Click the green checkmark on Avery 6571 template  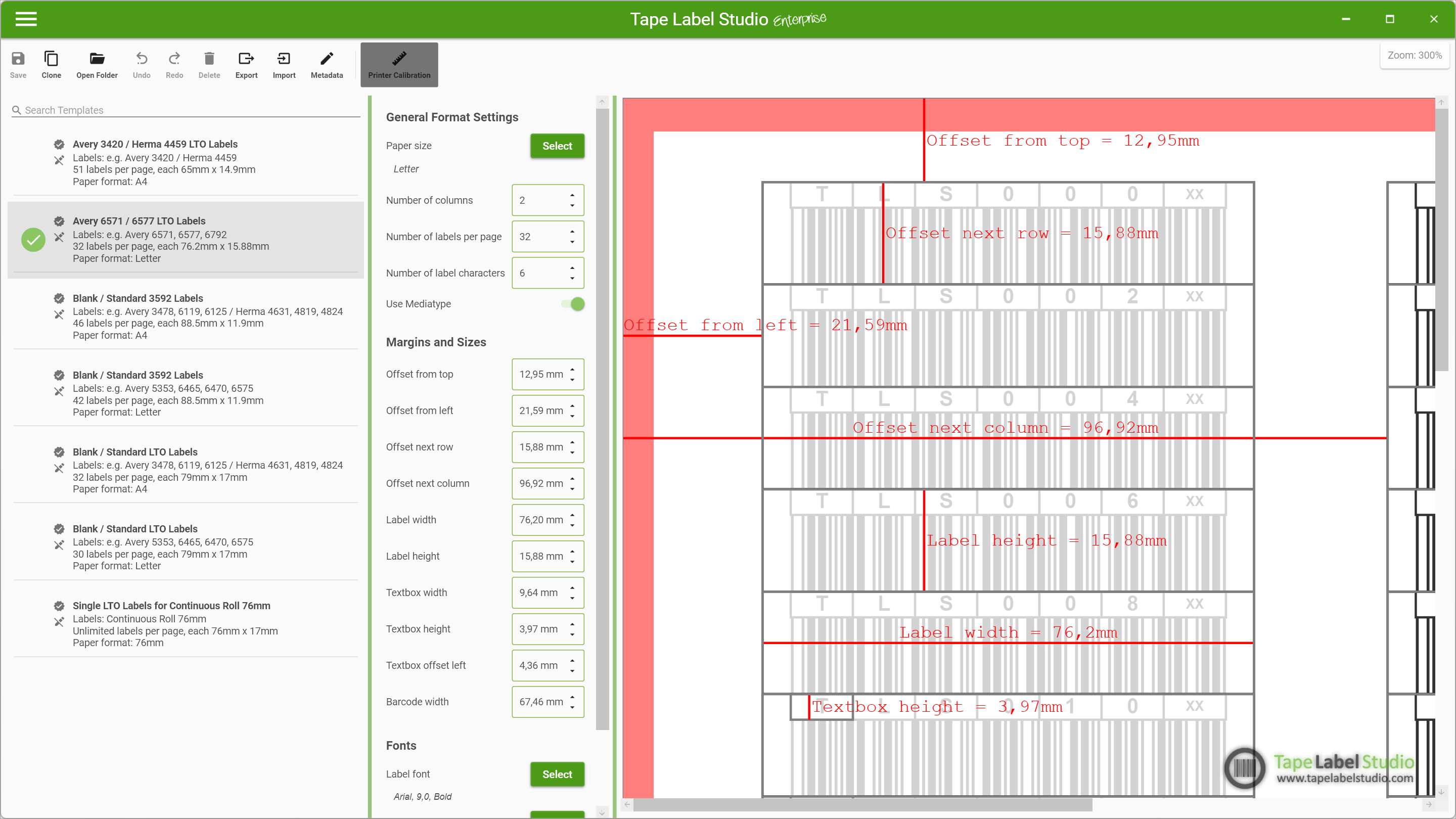33,240
